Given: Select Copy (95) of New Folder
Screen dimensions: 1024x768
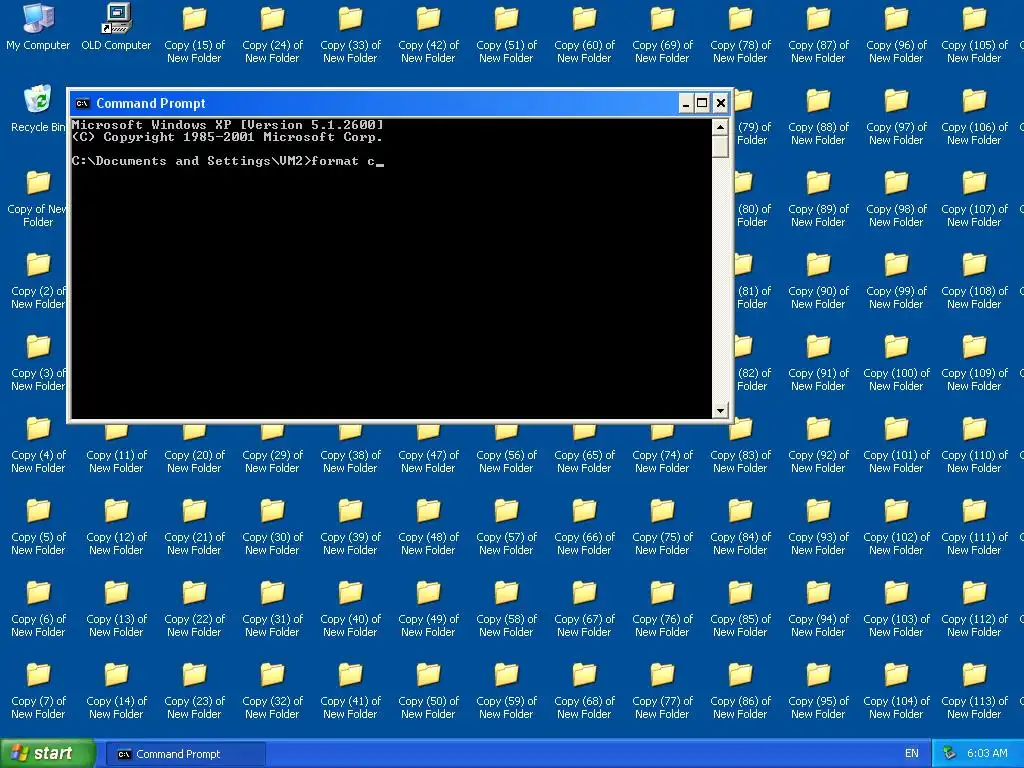Looking at the screenshot, I should [x=818, y=690].
